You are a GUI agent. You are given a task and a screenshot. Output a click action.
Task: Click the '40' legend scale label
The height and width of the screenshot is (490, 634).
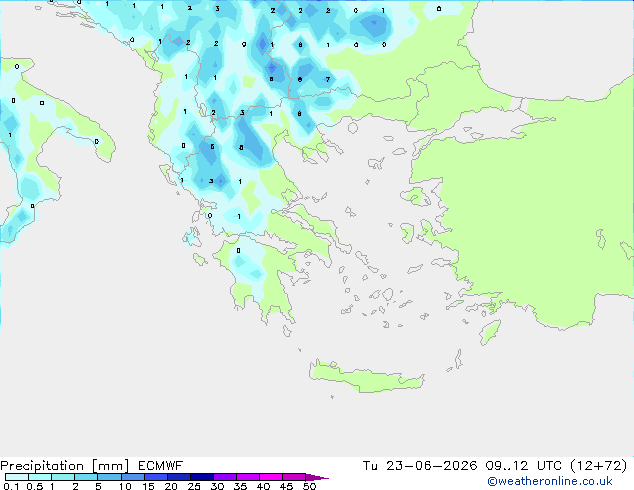coord(263,486)
